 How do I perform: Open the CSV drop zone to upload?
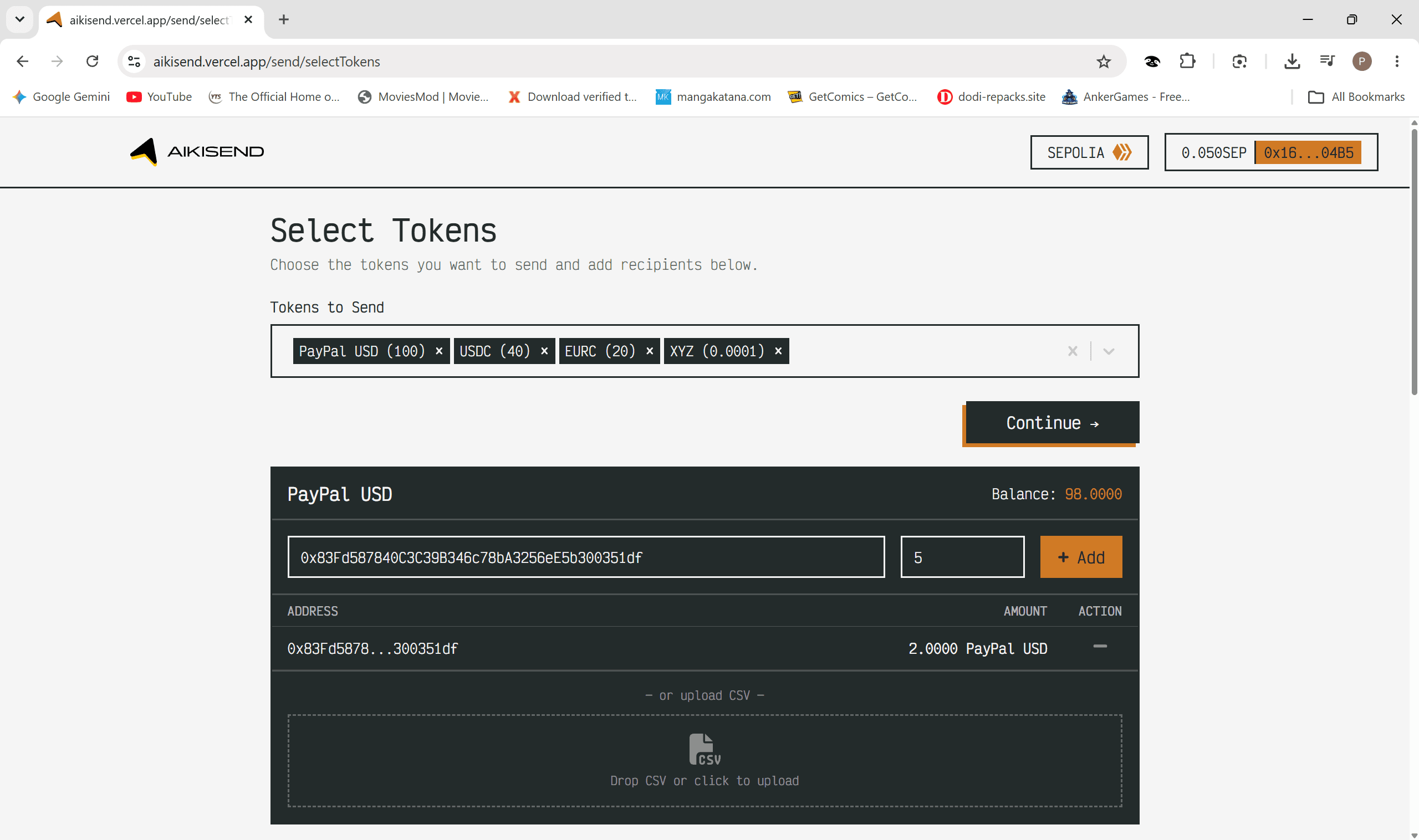tap(705, 760)
